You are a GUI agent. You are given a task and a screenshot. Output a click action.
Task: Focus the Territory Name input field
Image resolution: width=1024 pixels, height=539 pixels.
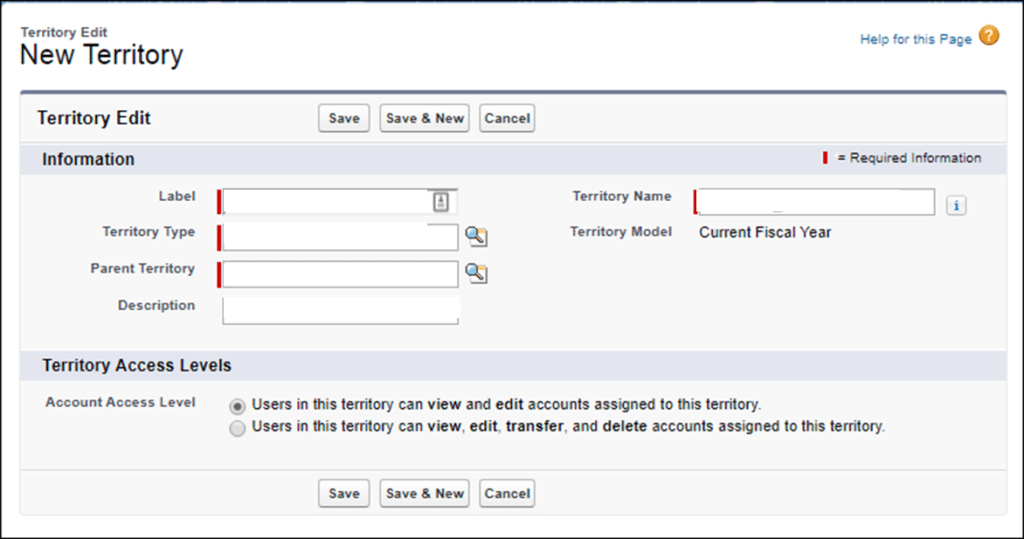(x=814, y=203)
